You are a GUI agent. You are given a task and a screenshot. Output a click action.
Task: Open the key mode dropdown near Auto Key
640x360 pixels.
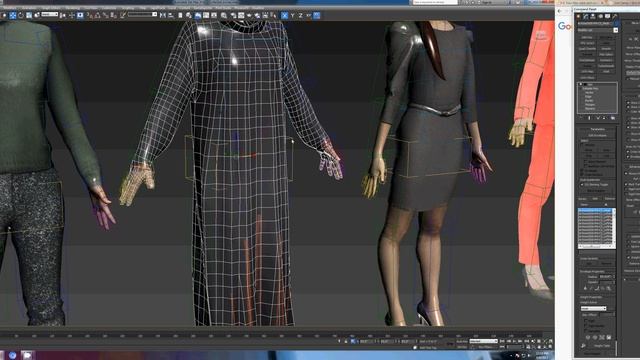pyautogui.click(x=483, y=341)
